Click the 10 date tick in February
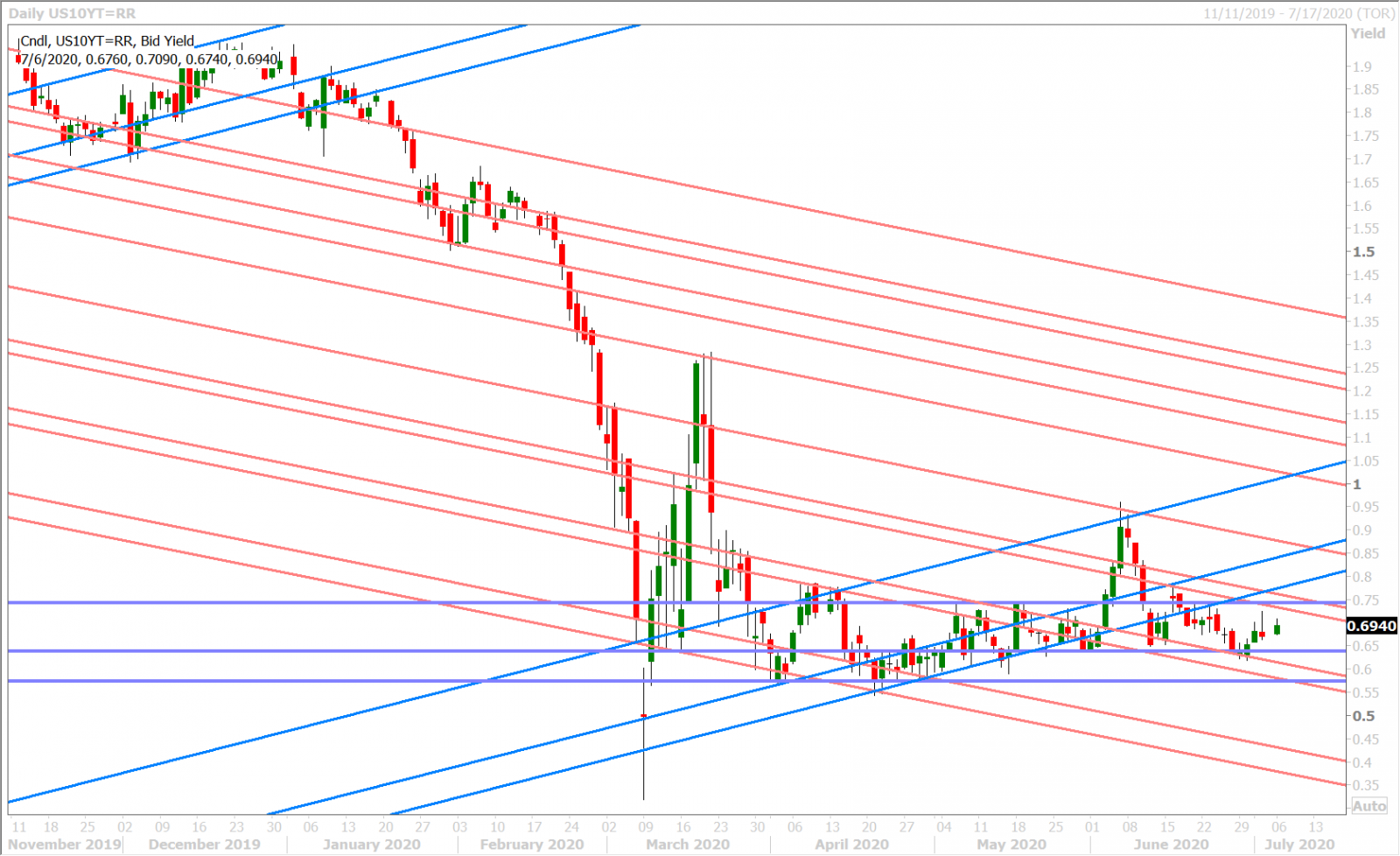The width and height of the screenshot is (1400, 856). coord(497,826)
